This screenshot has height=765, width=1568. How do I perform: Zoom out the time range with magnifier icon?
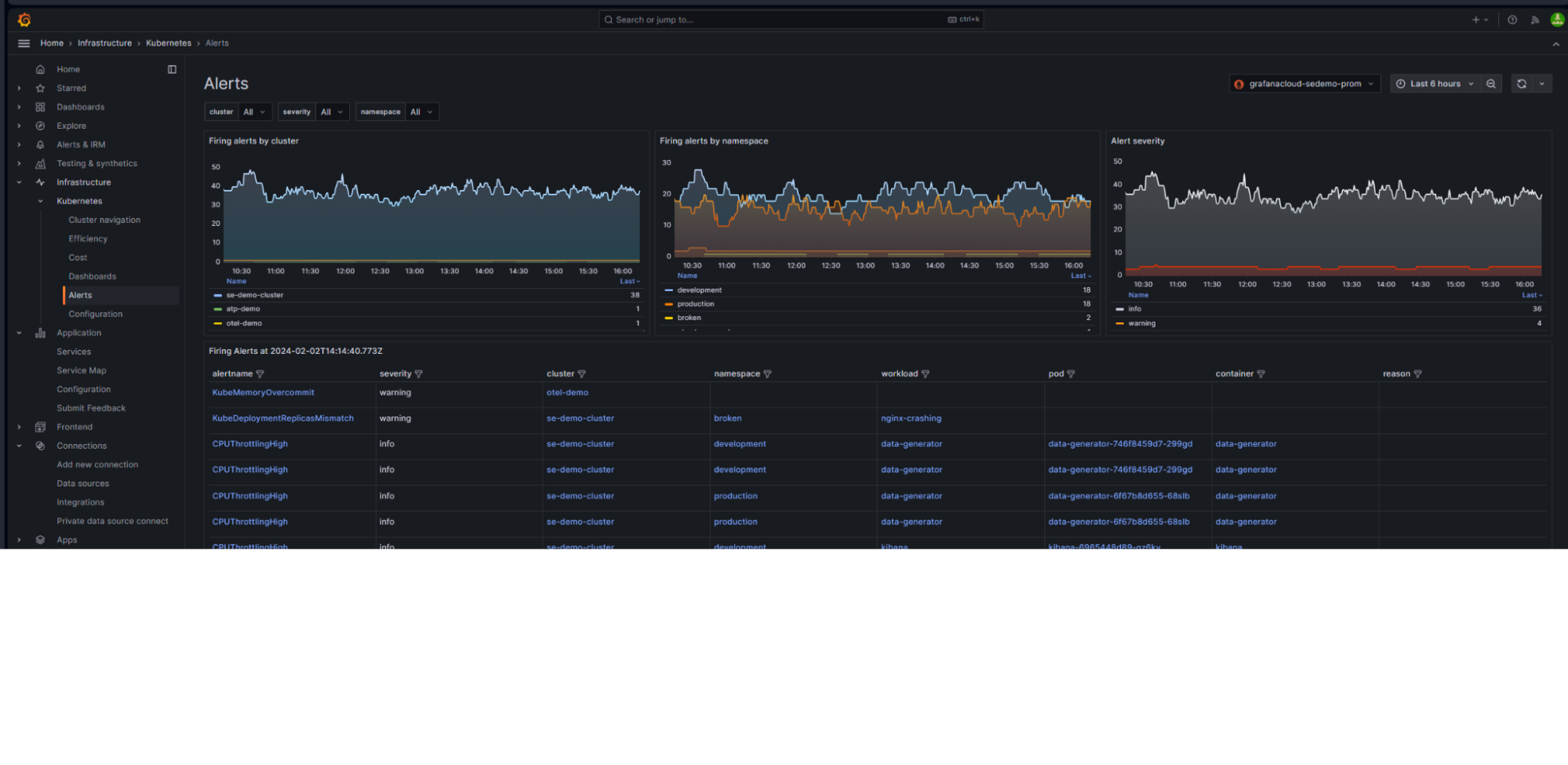tap(1491, 83)
